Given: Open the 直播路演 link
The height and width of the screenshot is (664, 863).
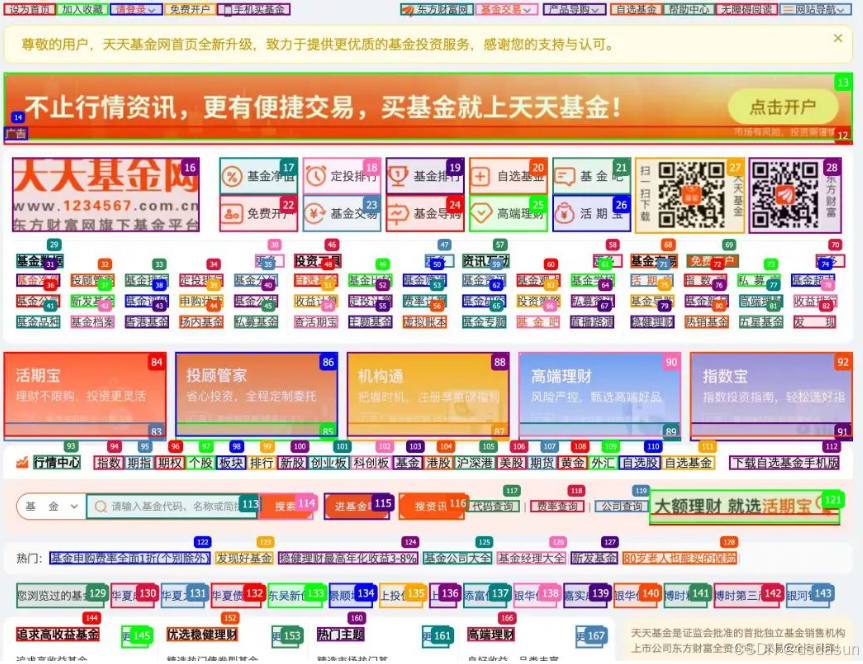Looking at the screenshot, I should tap(592, 322).
